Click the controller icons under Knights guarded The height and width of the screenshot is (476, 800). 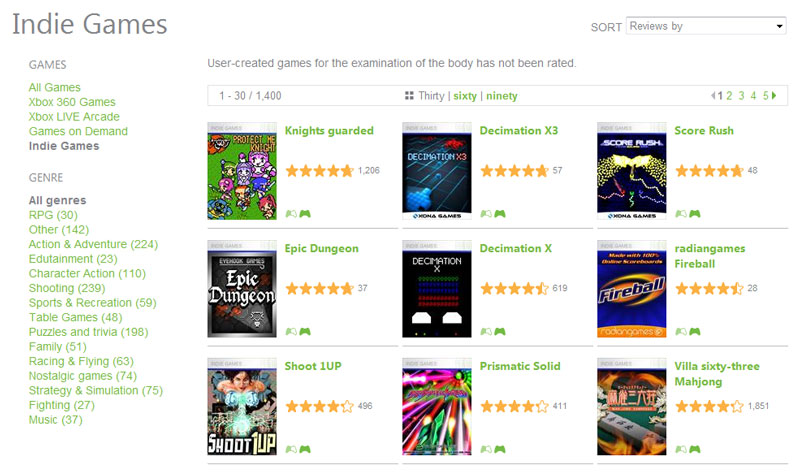coord(298,214)
